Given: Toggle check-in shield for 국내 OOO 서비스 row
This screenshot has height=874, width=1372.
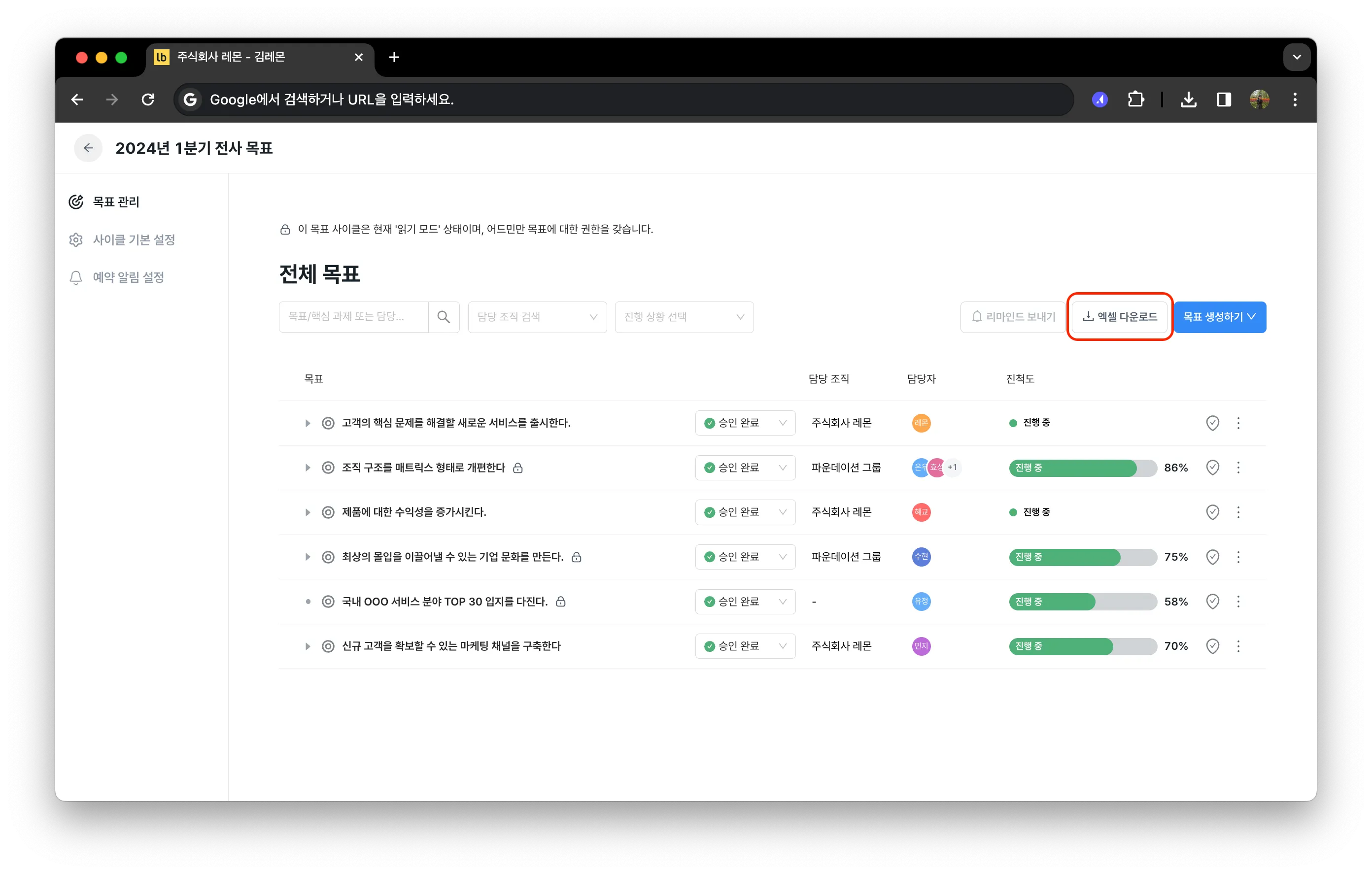Looking at the screenshot, I should pos(1212,602).
